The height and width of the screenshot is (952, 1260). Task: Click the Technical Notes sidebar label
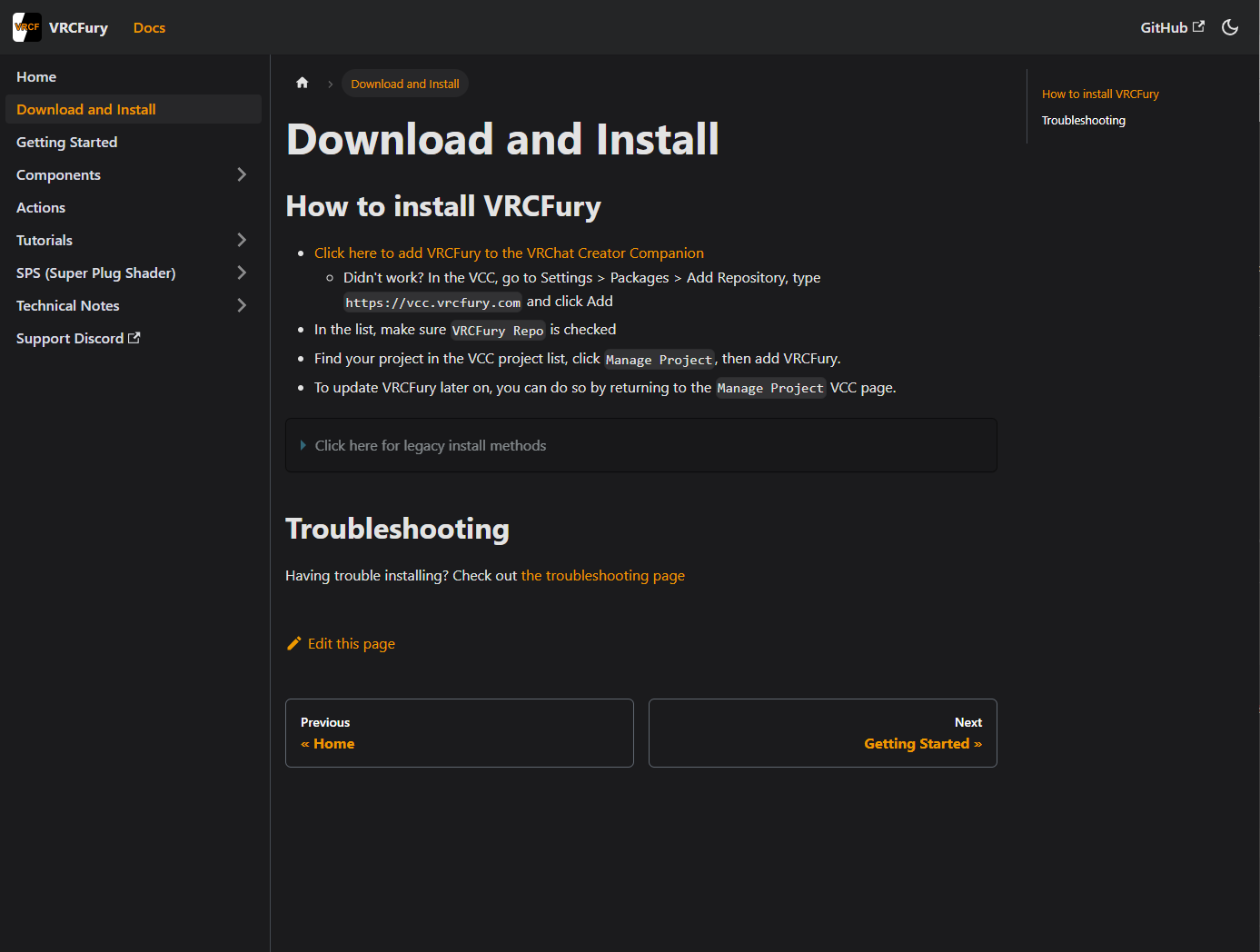[x=68, y=305]
